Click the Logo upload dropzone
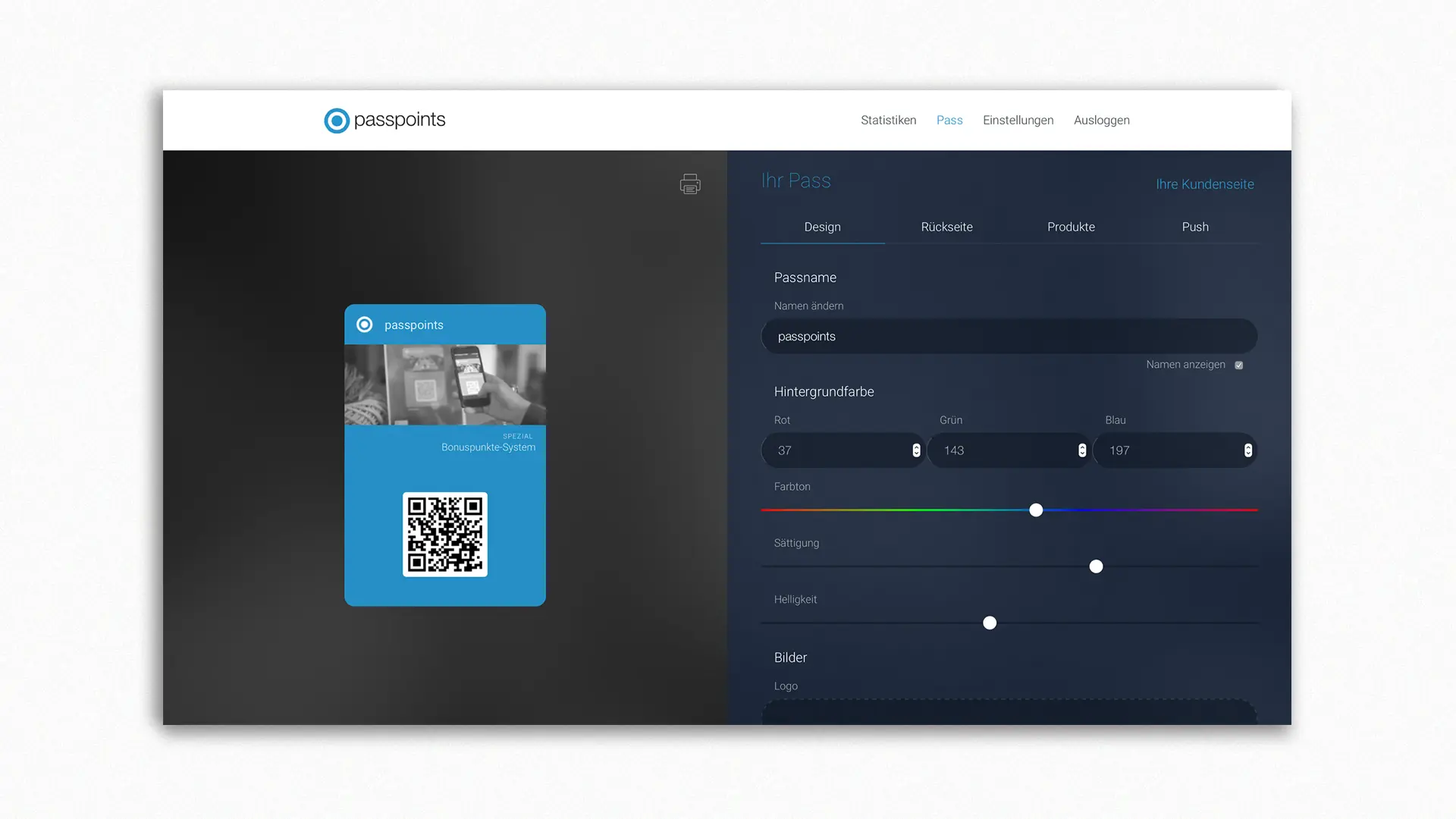 (1009, 712)
